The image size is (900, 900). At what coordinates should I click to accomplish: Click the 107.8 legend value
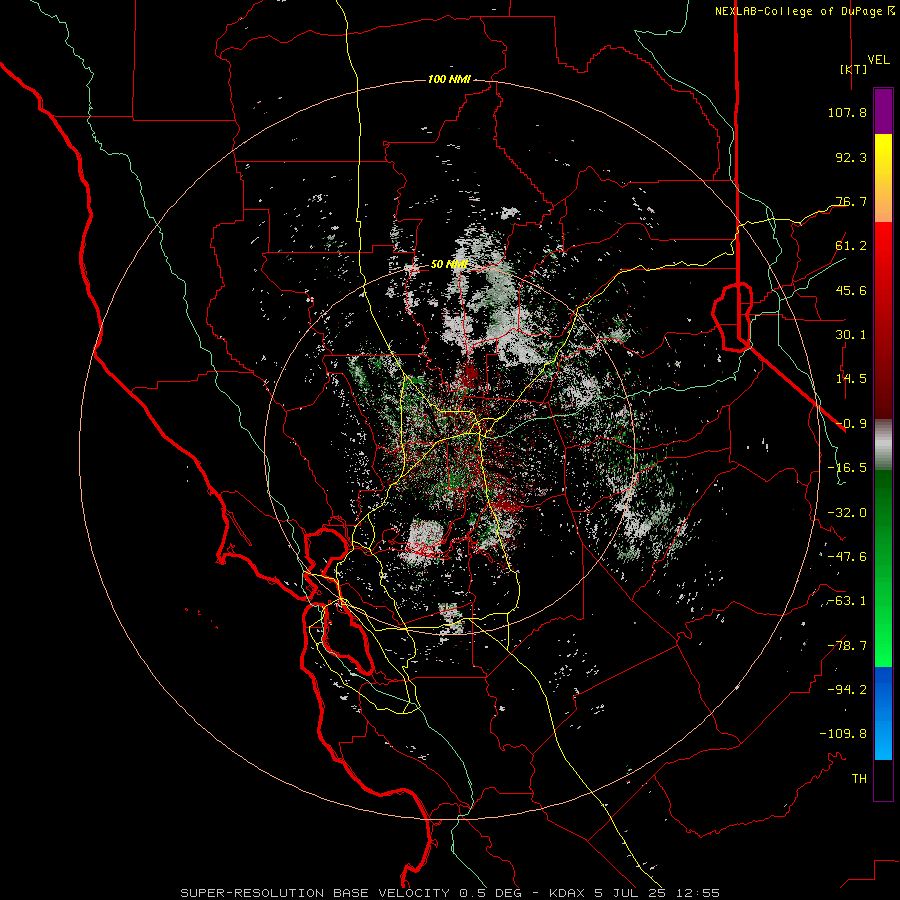[x=847, y=112]
